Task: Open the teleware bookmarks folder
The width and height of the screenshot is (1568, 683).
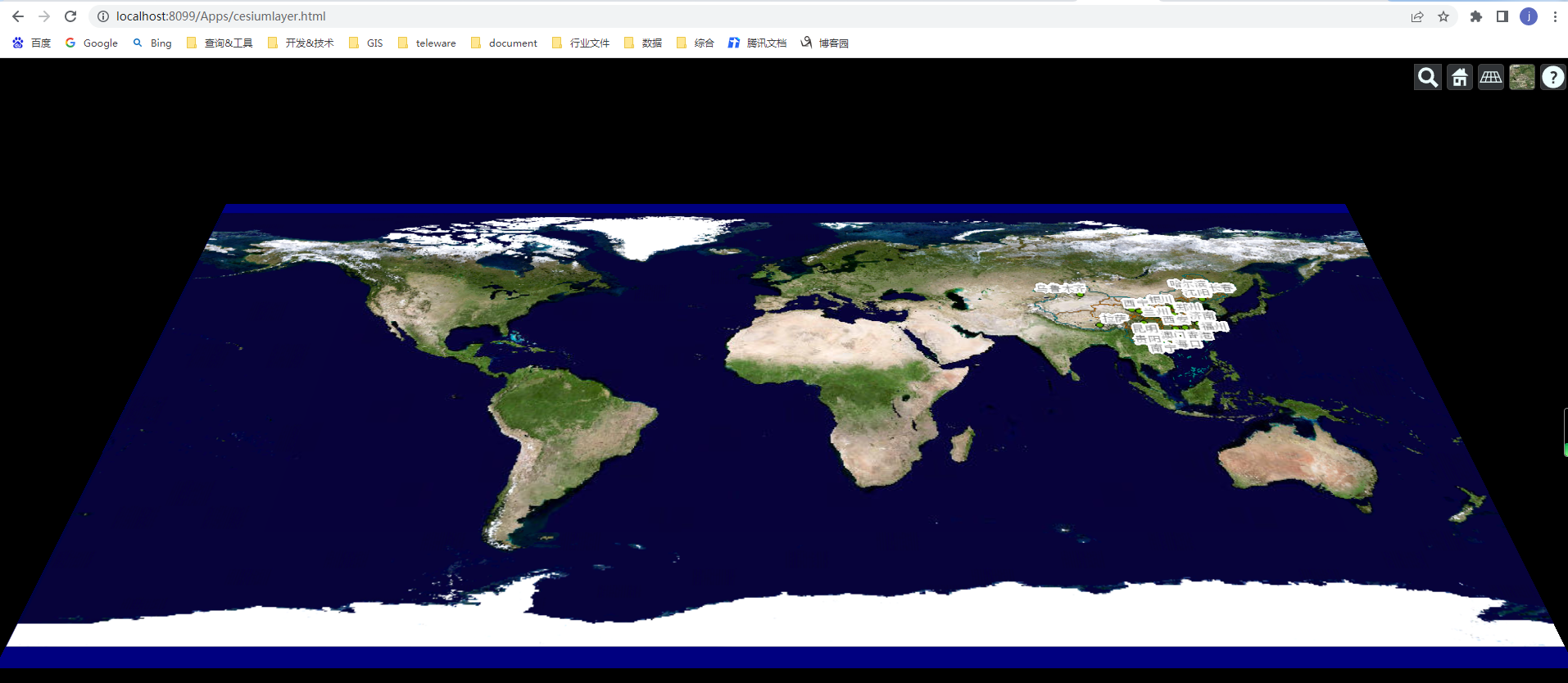Action: (427, 43)
